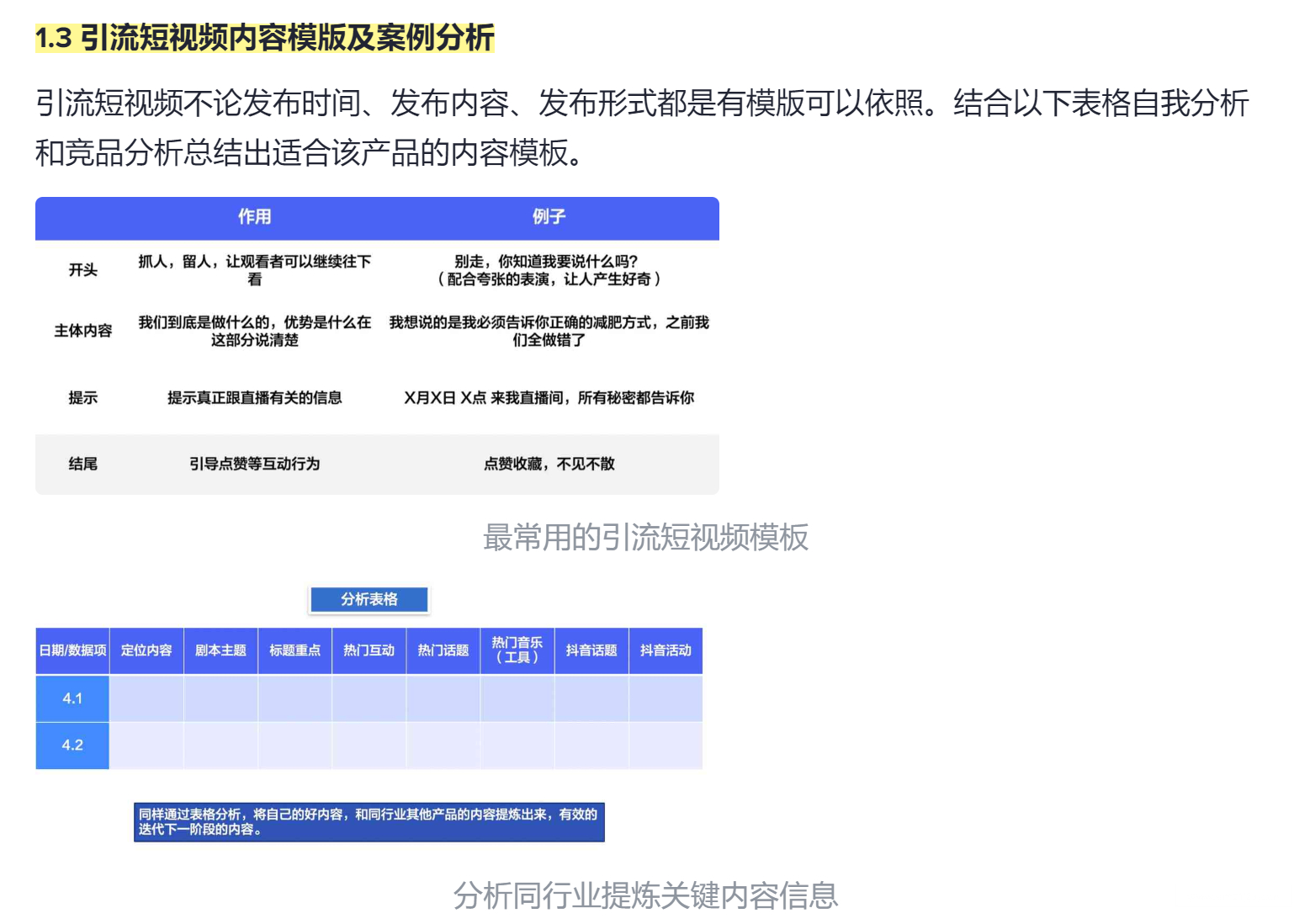This screenshot has width=1310, height=924.
Task: Select the 4.1 date row cell
Action: coord(72,698)
